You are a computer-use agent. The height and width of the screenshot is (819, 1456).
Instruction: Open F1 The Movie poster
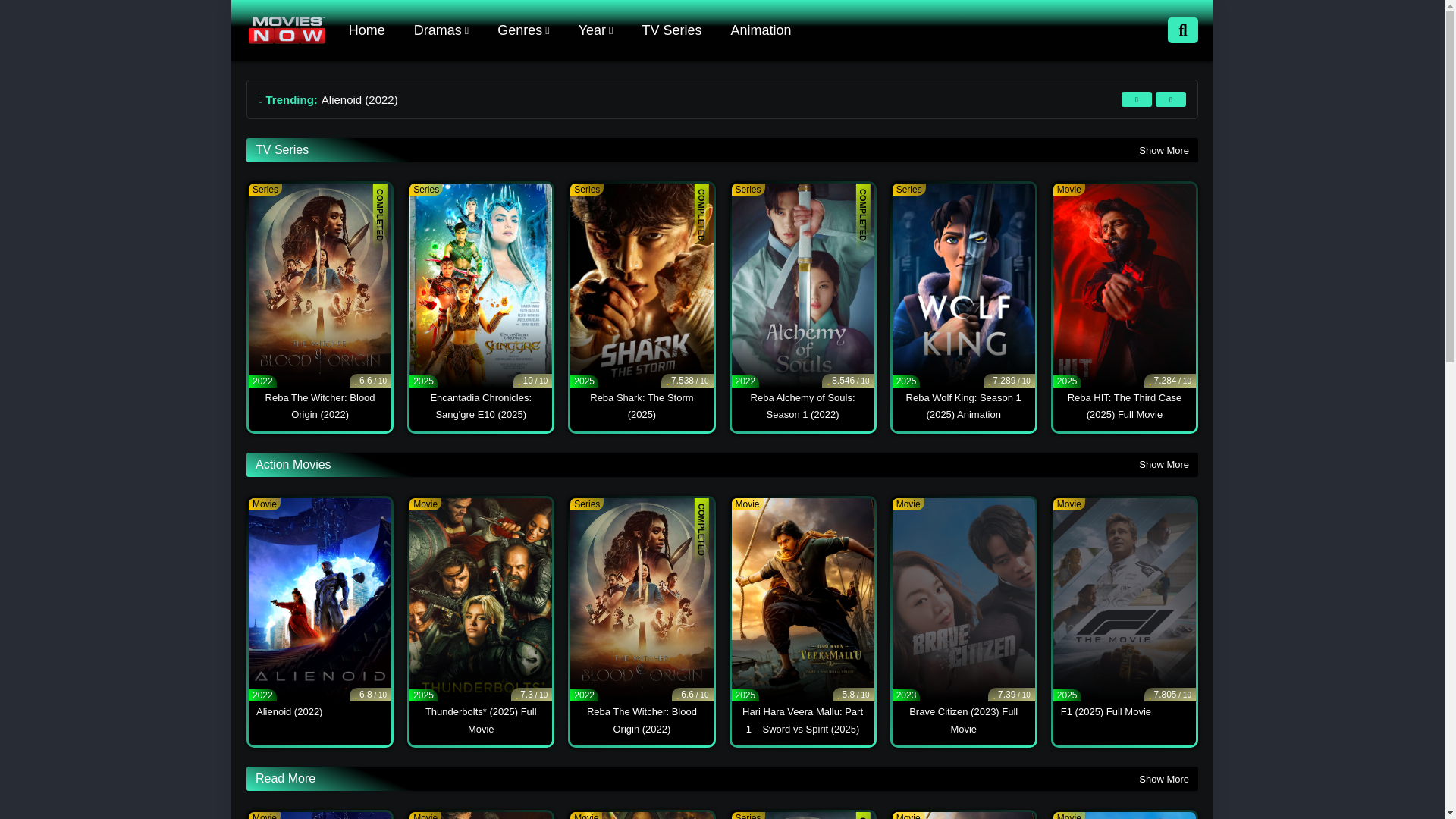click(1124, 599)
